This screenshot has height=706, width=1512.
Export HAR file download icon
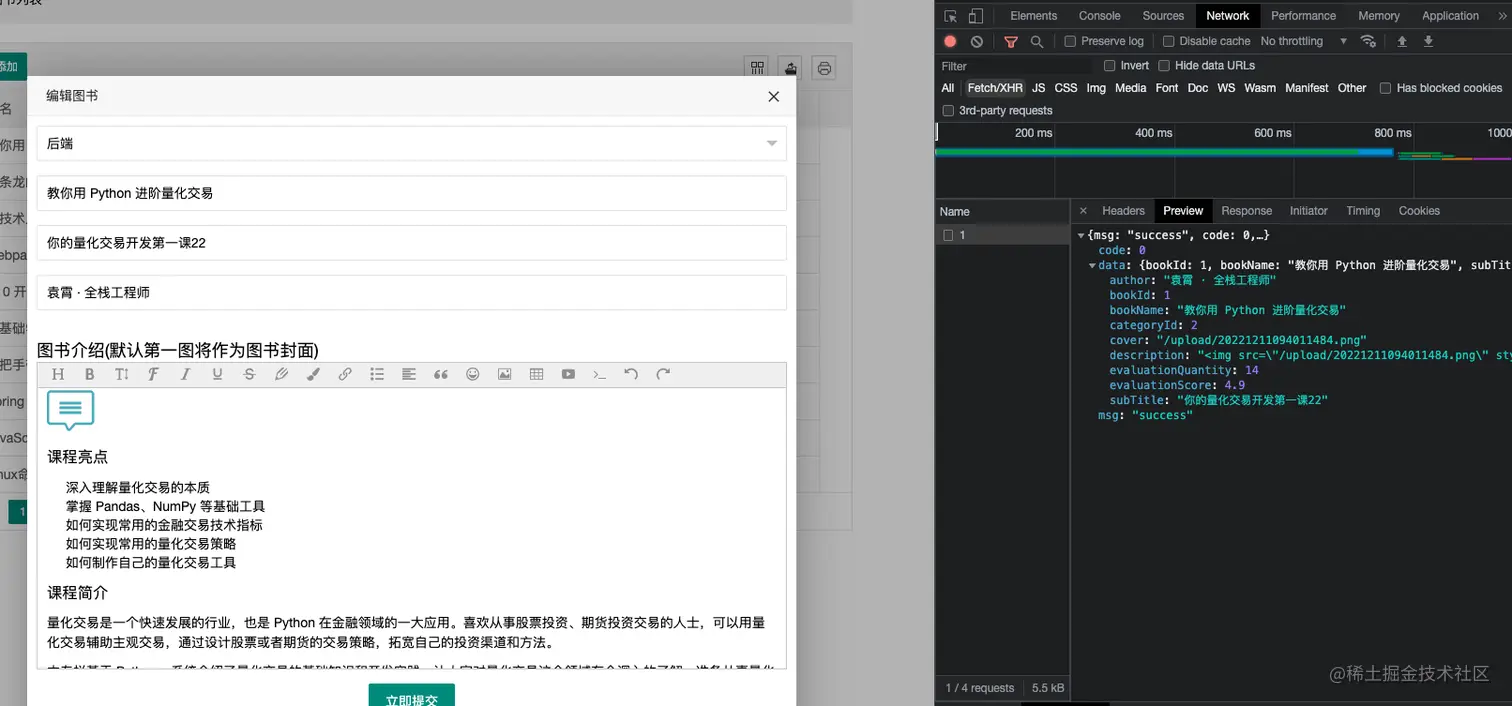click(1428, 41)
